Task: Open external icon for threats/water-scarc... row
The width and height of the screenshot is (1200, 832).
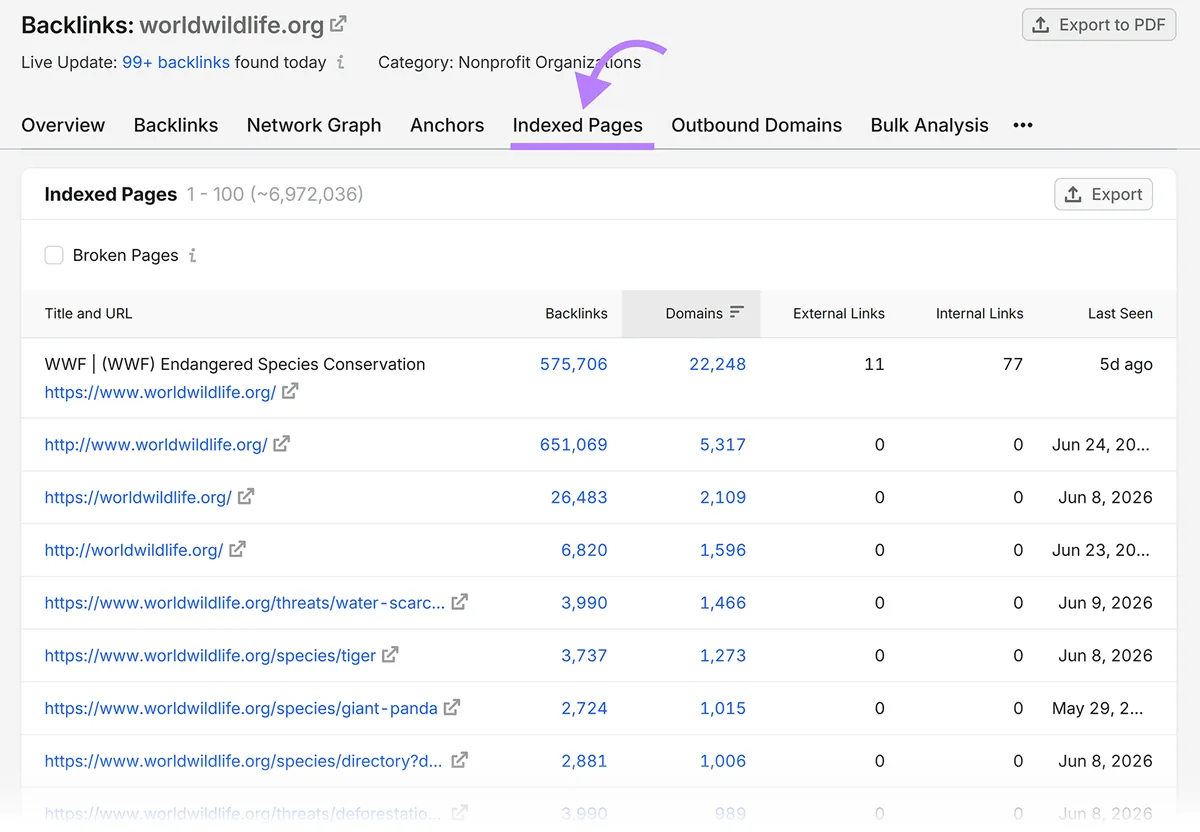Action: (460, 602)
